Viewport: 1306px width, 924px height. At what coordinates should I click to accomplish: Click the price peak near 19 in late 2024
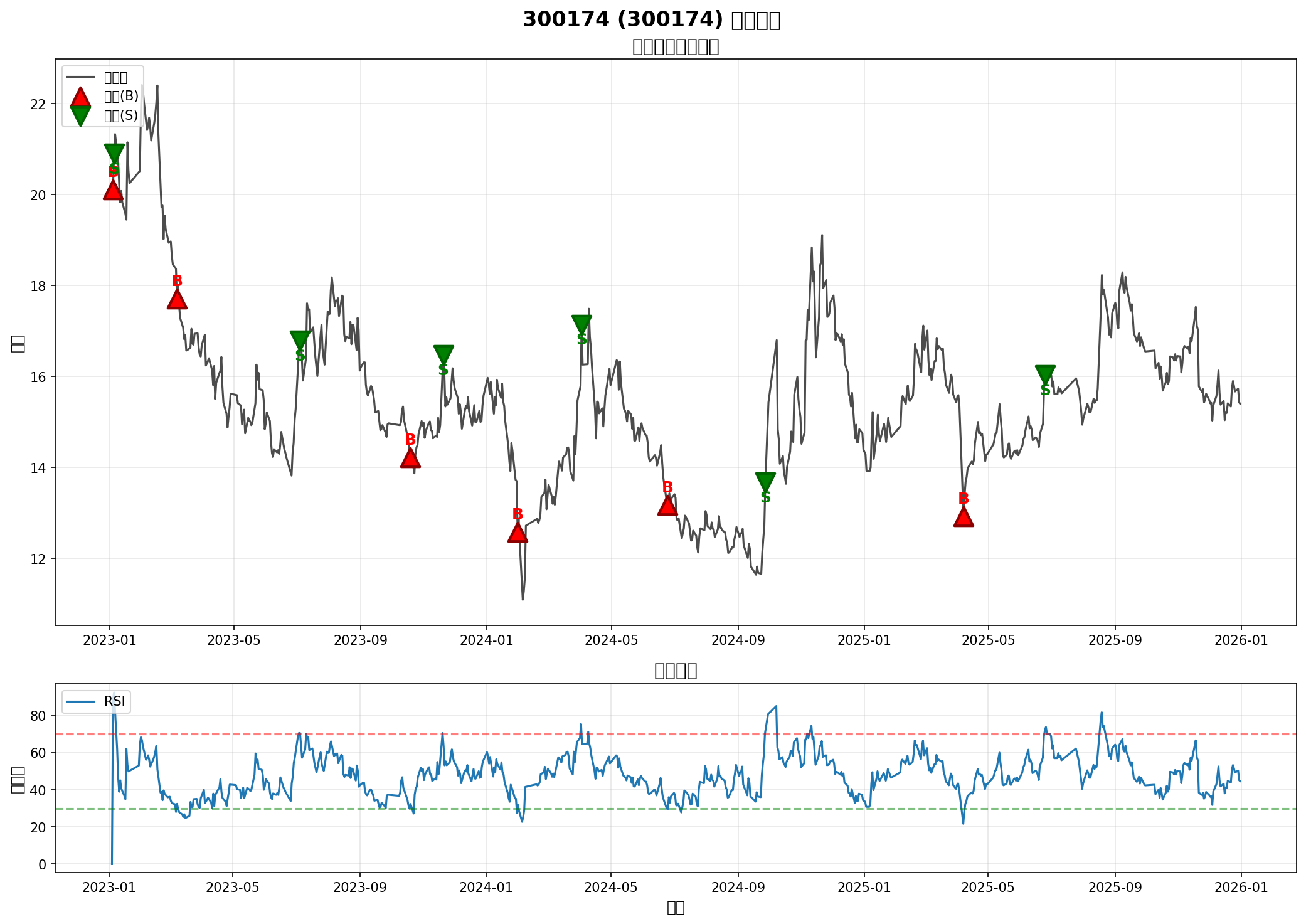822,235
